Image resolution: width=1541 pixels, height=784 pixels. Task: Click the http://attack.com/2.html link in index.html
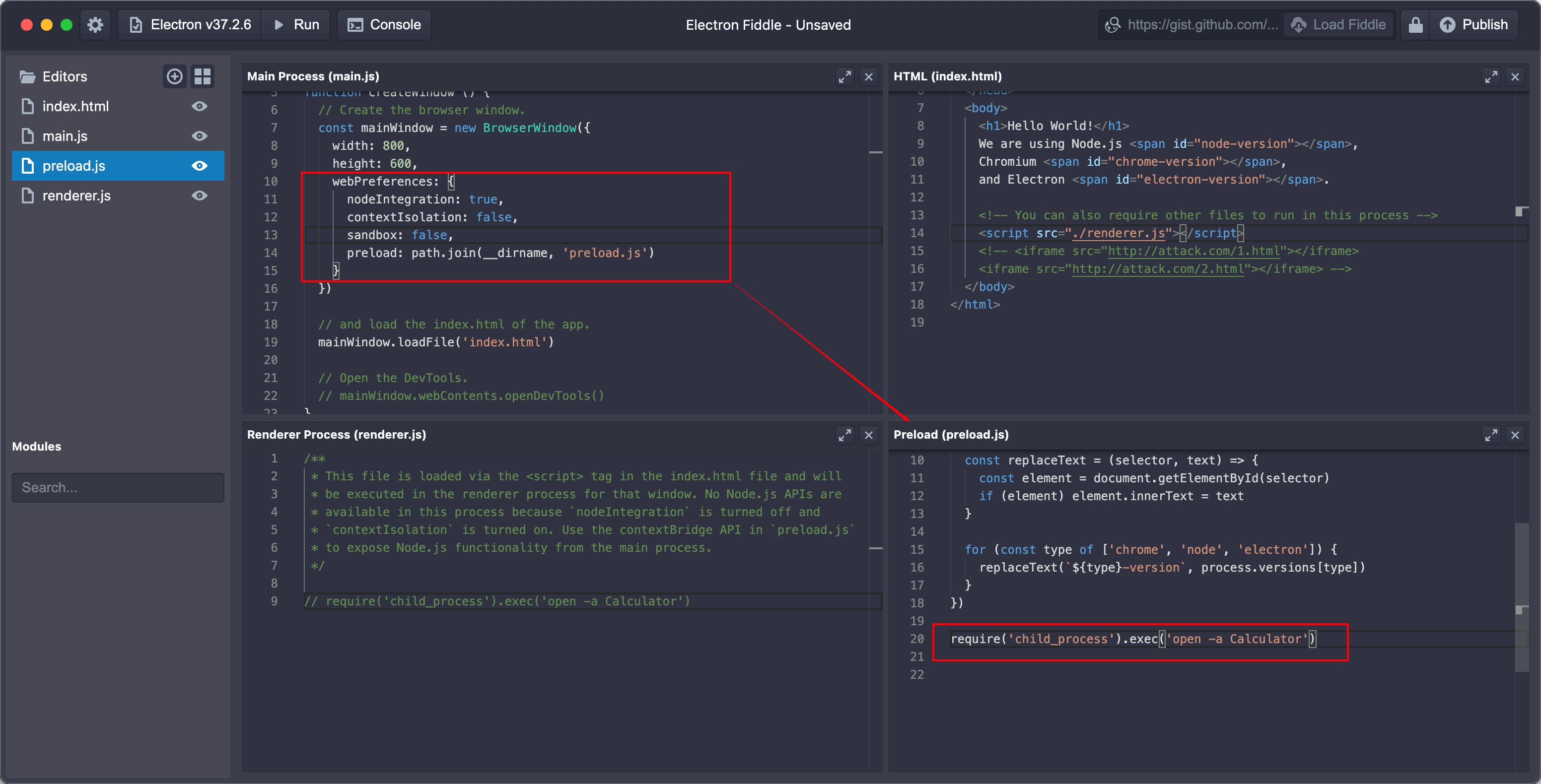point(1158,269)
